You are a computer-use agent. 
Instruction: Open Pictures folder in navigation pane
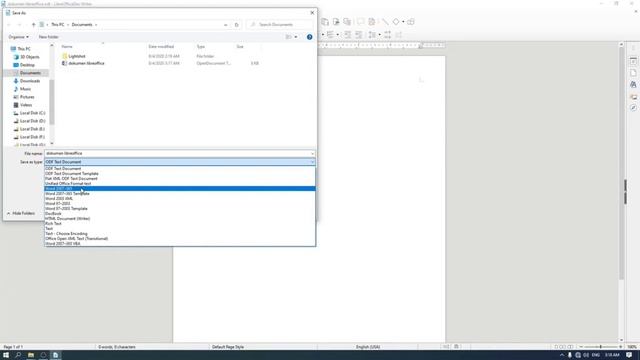[x=27, y=97]
